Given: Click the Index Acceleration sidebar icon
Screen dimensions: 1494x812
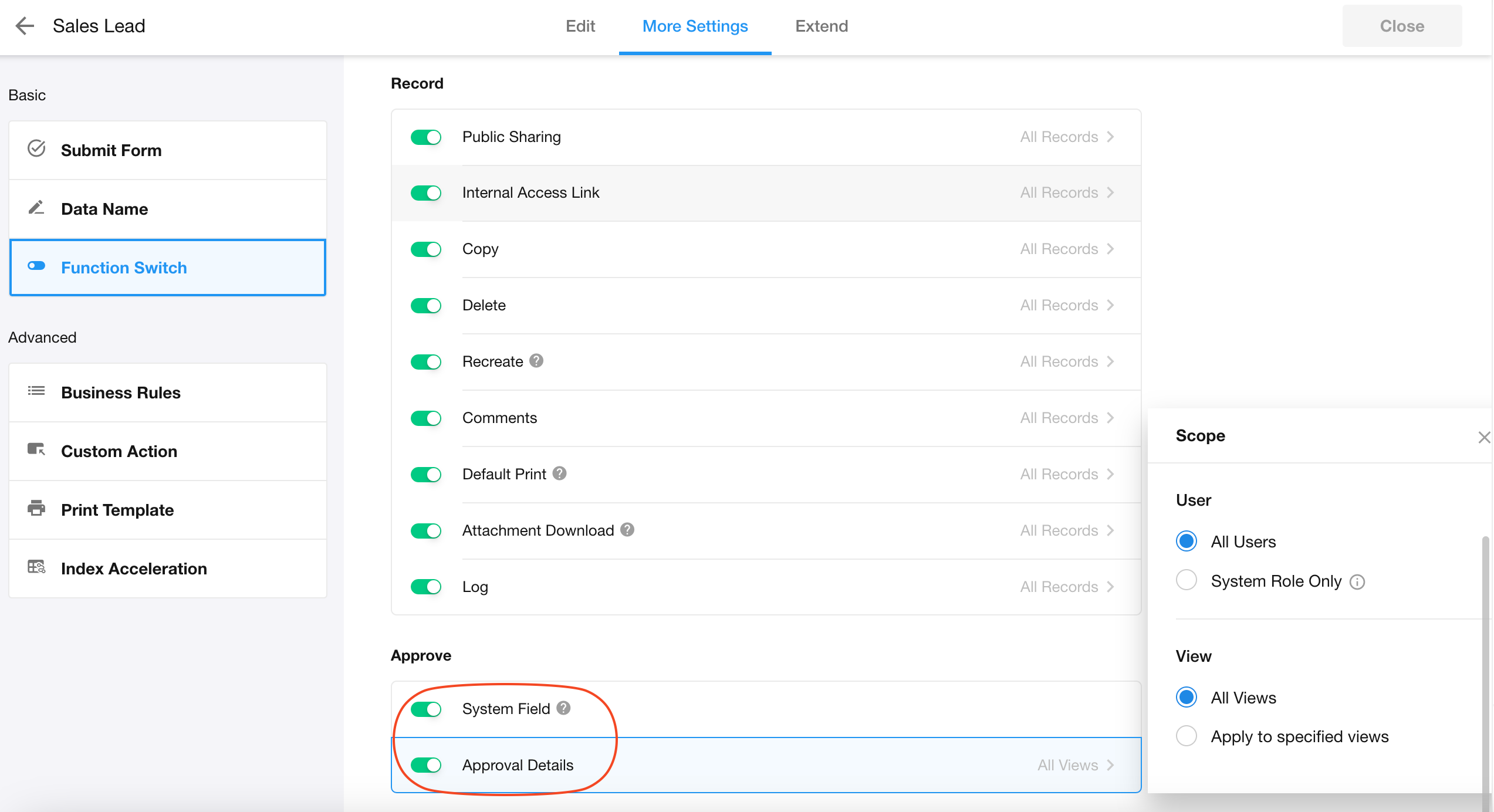Looking at the screenshot, I should (x=36, y=567).
